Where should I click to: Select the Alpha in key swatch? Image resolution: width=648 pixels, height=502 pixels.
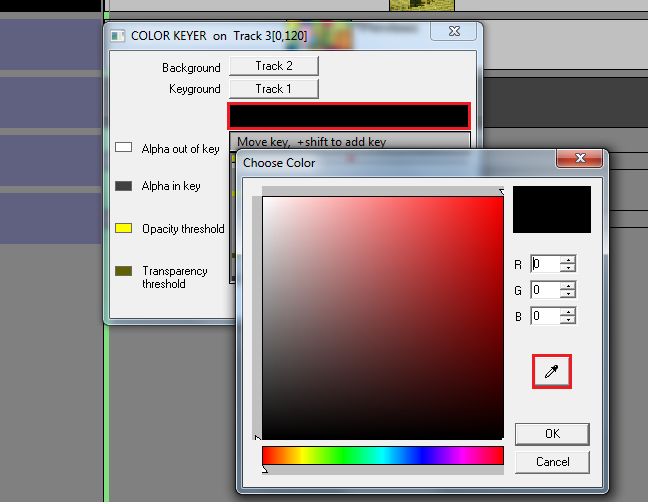click(124, 186)
